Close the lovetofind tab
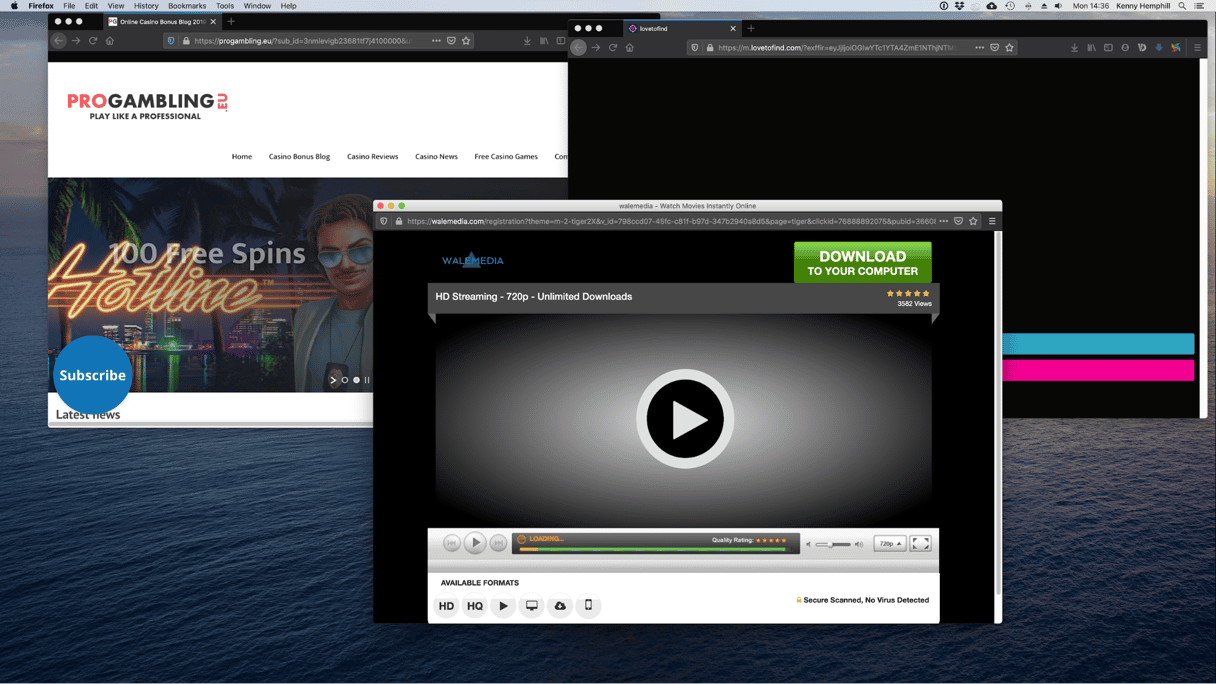 tap(733, 28)
